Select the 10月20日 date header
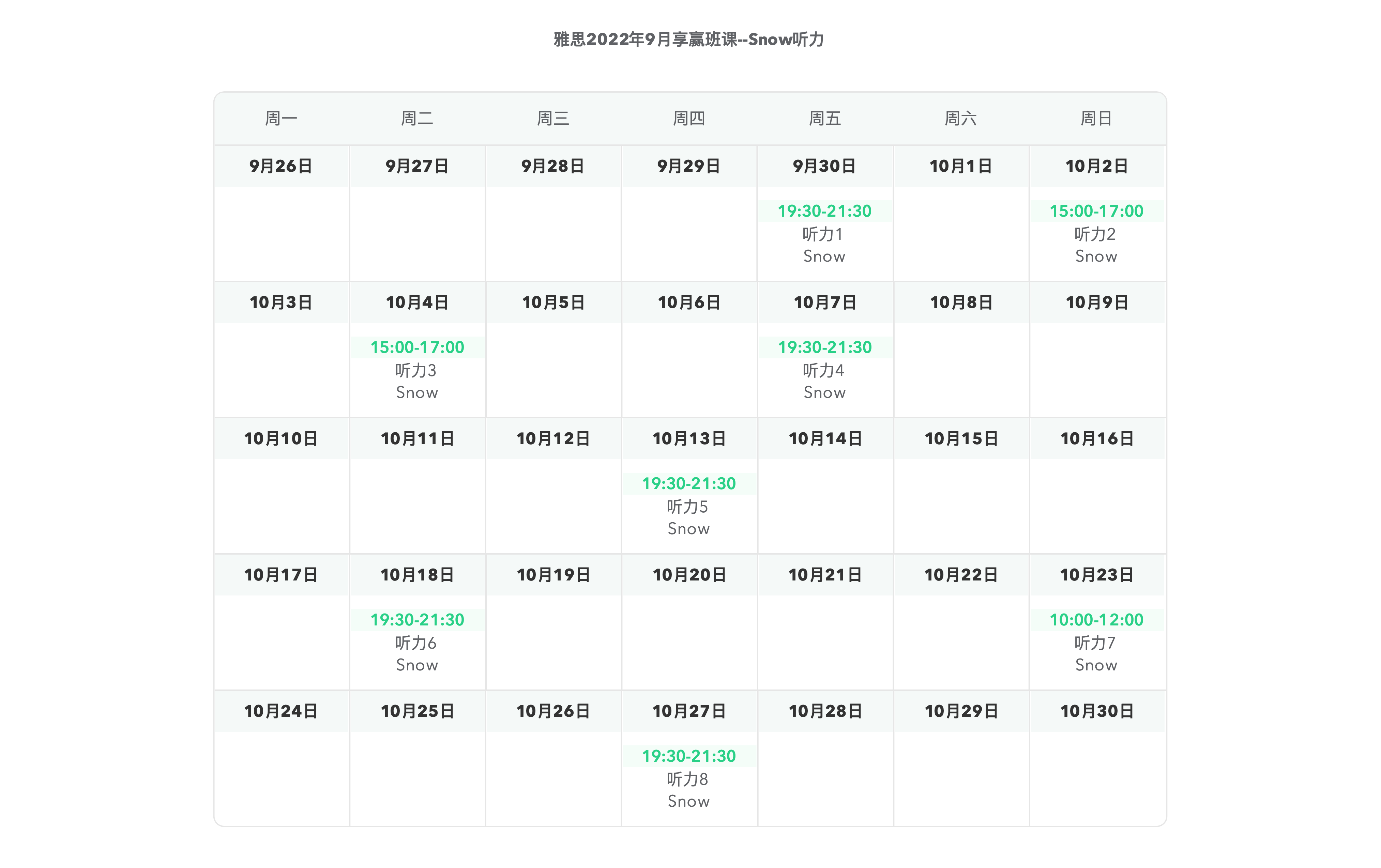This screenshot has width=1381, height=868. [689, 575]
